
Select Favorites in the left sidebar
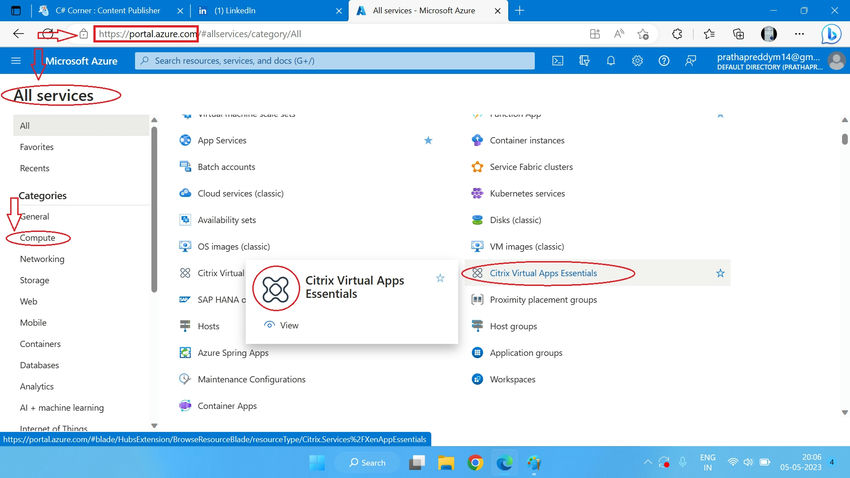36,147
